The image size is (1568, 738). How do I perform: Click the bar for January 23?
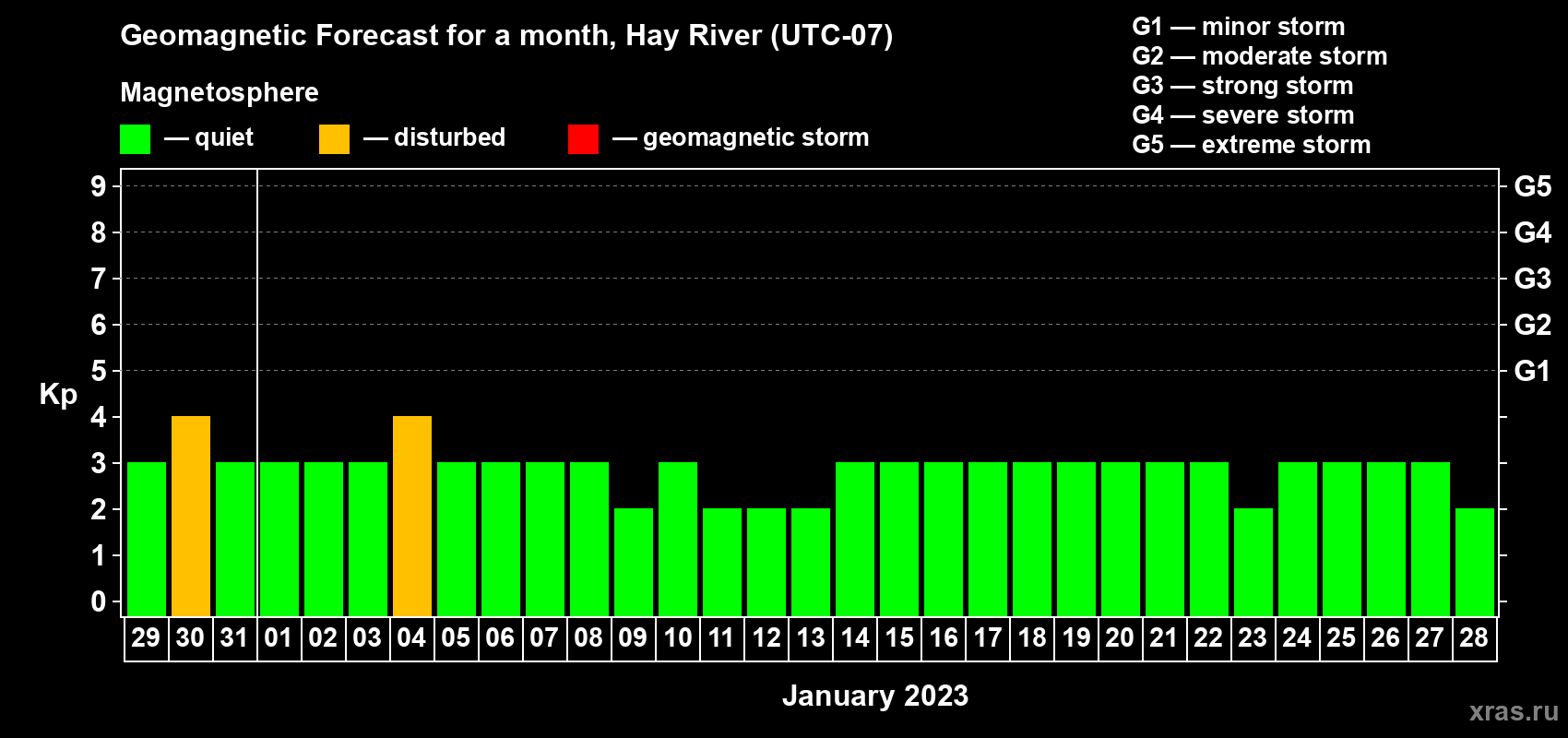point(1253,562)
